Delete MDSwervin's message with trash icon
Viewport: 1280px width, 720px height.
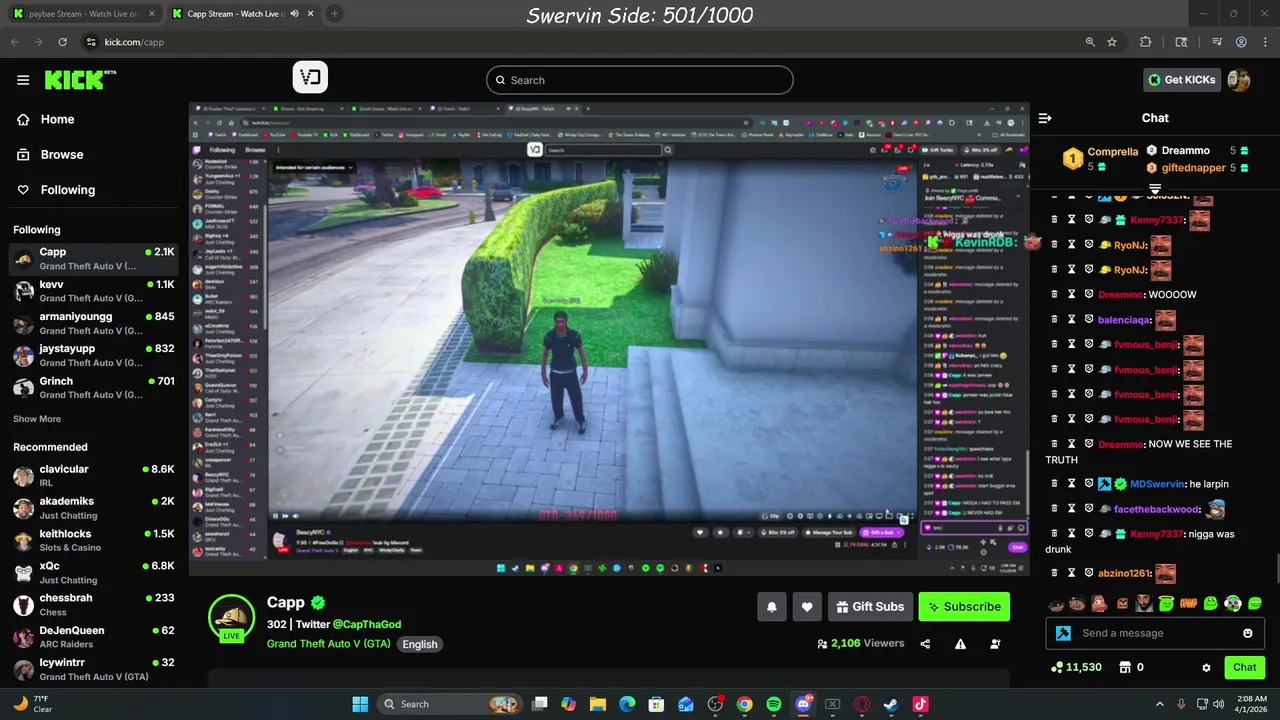1054,484
